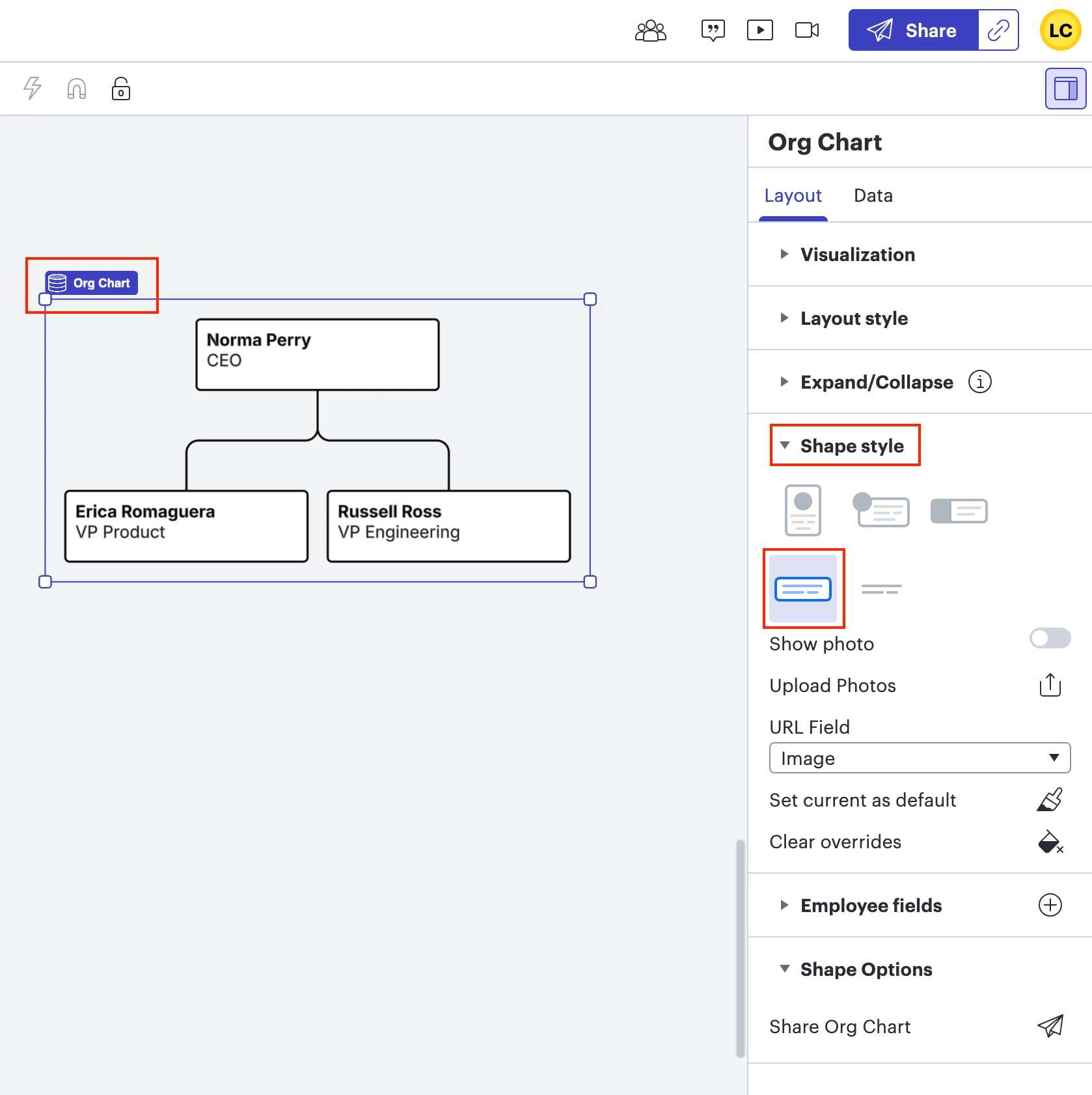Click Share Org Chart paper plane icon
Image resolution: width=1092 pixels, height=1095 pixels.
tap(1050, 1026)
